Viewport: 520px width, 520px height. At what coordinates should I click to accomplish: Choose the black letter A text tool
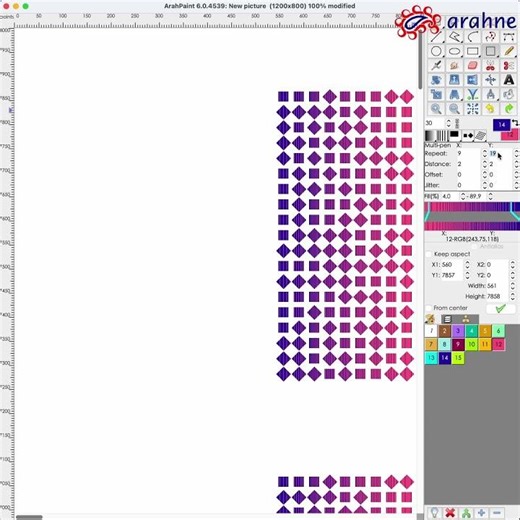point(508,80)
